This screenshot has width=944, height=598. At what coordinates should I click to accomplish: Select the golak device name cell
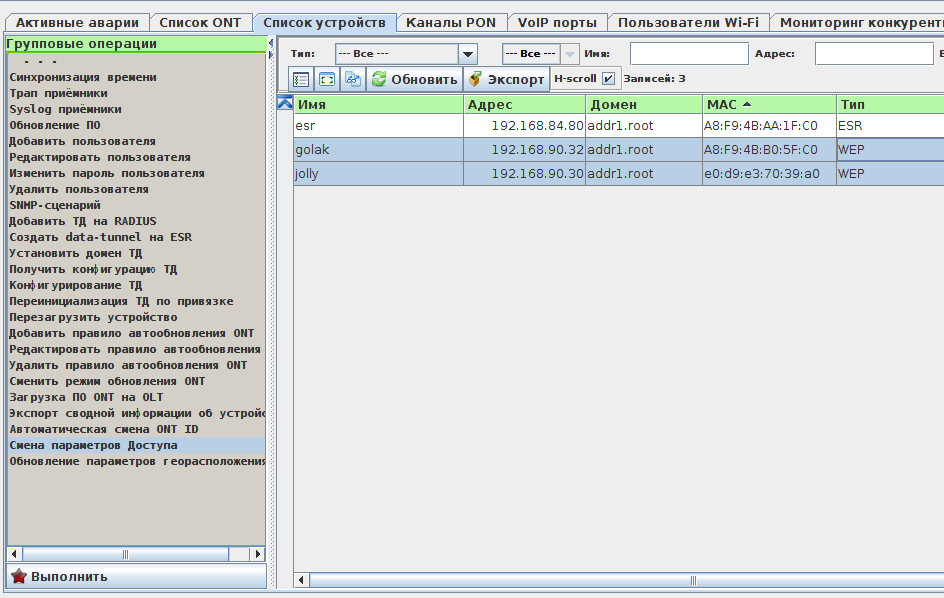(x=379, y=149)
